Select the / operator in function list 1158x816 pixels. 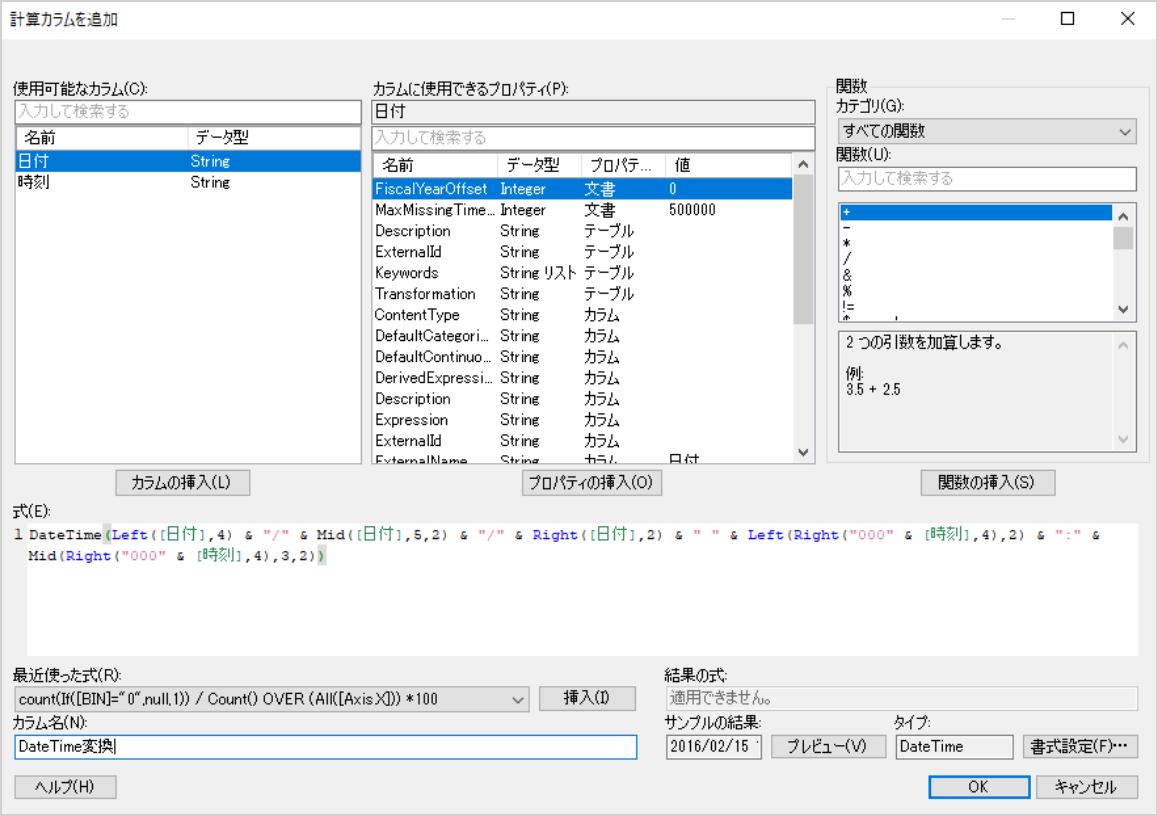point(976,259)
